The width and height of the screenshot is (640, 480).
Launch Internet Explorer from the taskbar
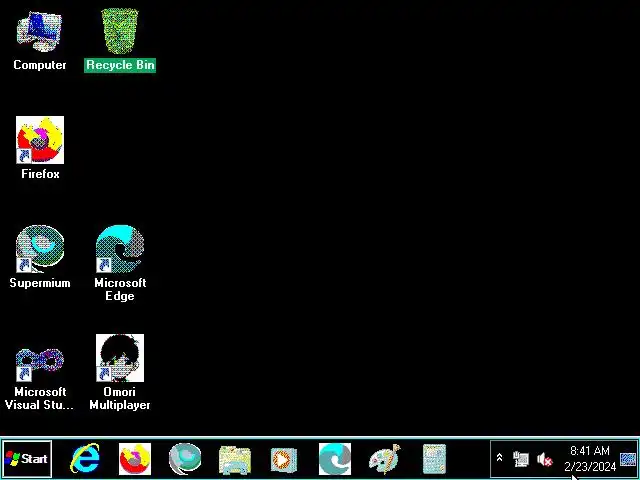click(x=85, y=459)
